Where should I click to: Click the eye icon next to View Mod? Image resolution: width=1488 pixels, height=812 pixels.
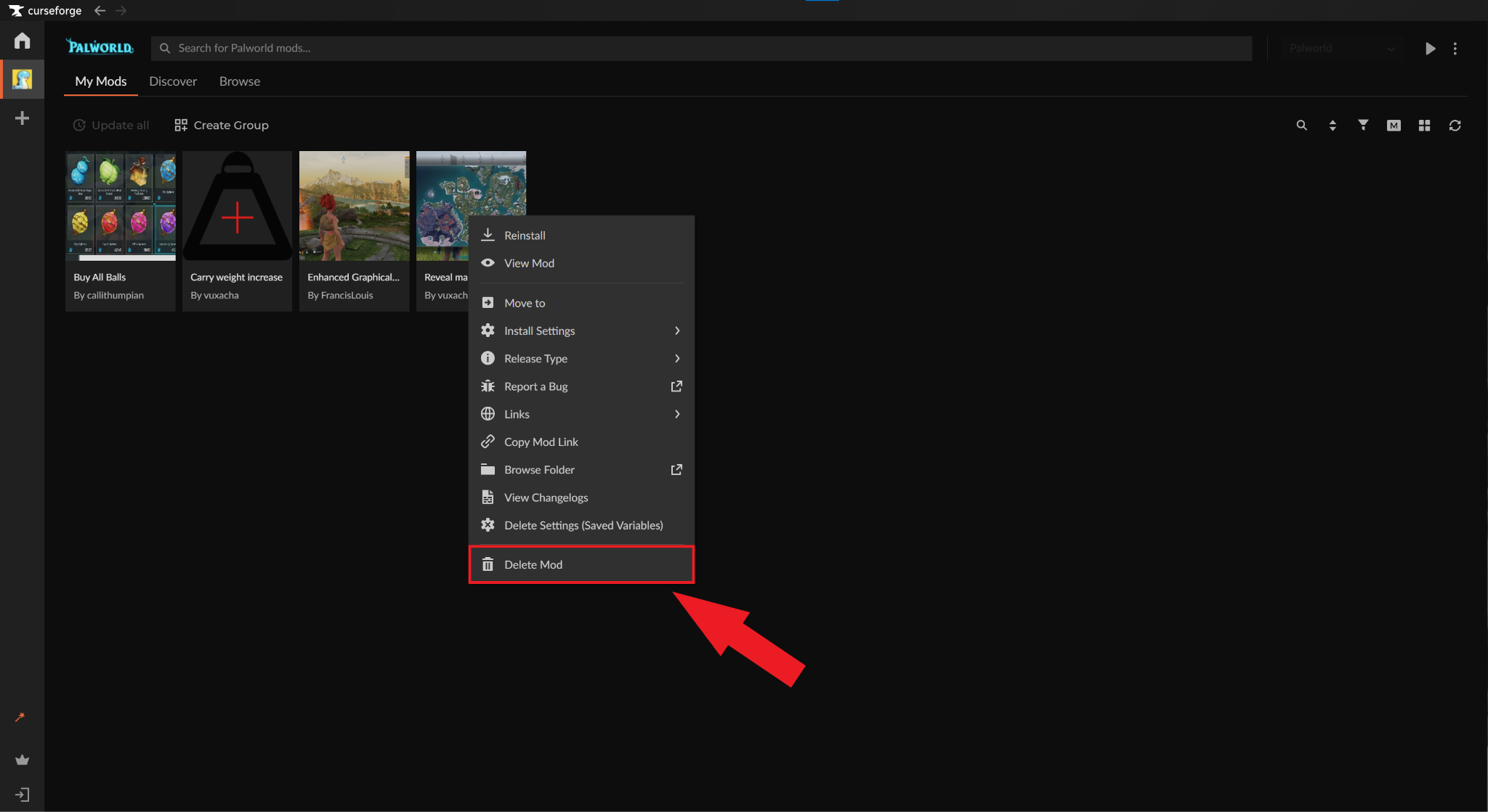pos(488,263)
